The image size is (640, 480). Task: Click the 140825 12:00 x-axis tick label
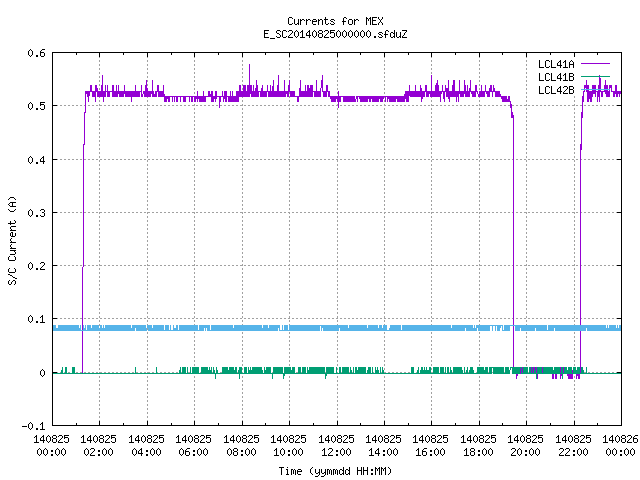(x=336, y=445)
